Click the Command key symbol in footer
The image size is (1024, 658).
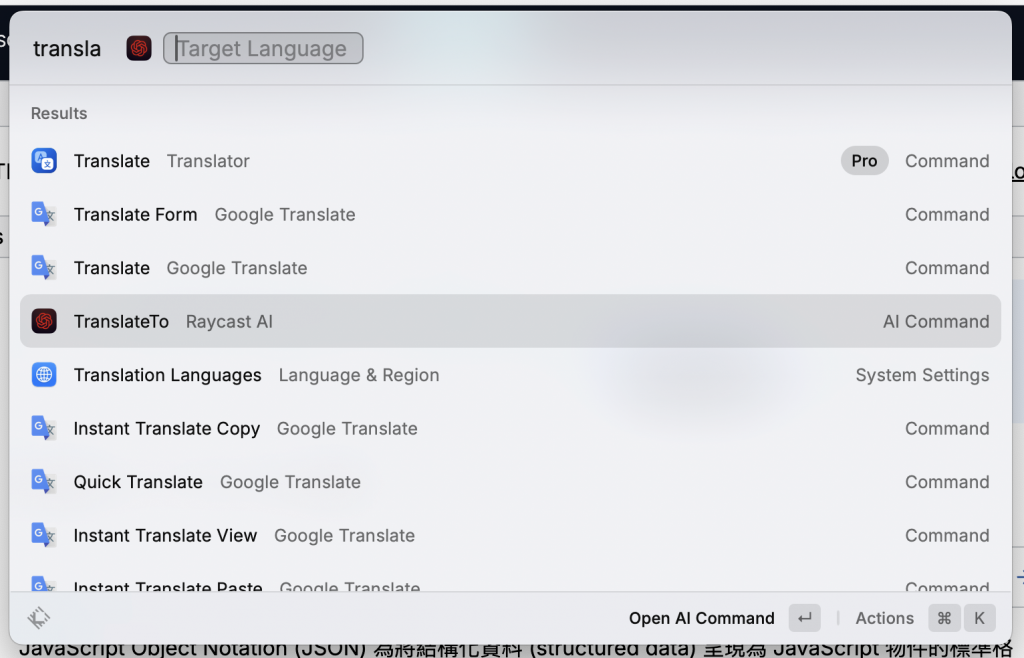click(944, 618)
